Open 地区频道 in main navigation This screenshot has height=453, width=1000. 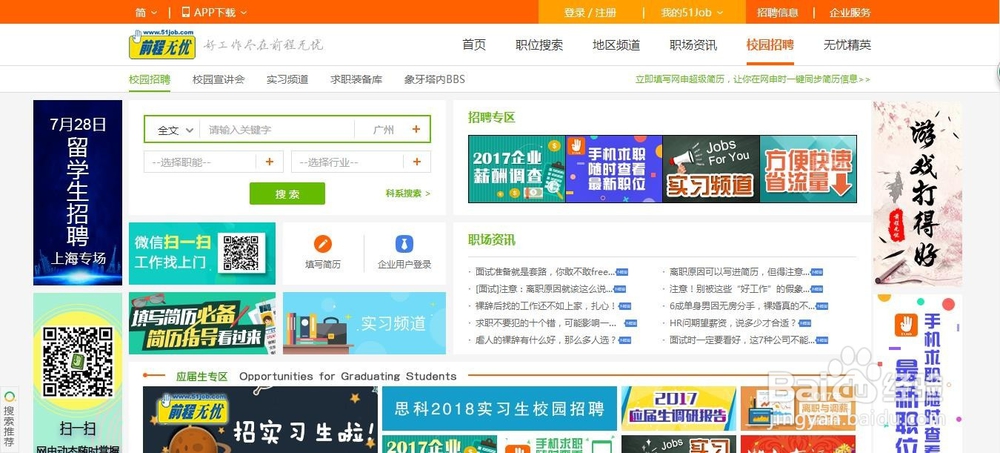point(616,45)
